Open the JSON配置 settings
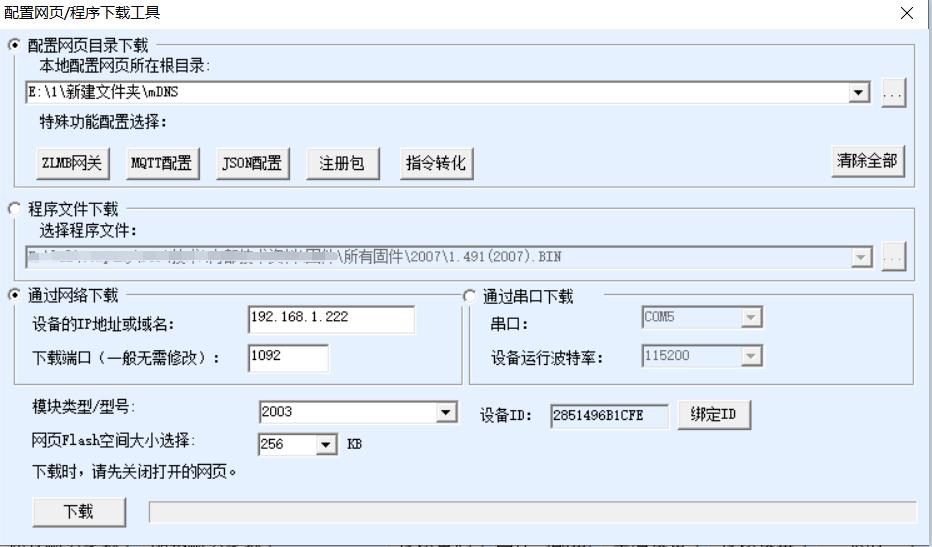 tap(250, 164)
